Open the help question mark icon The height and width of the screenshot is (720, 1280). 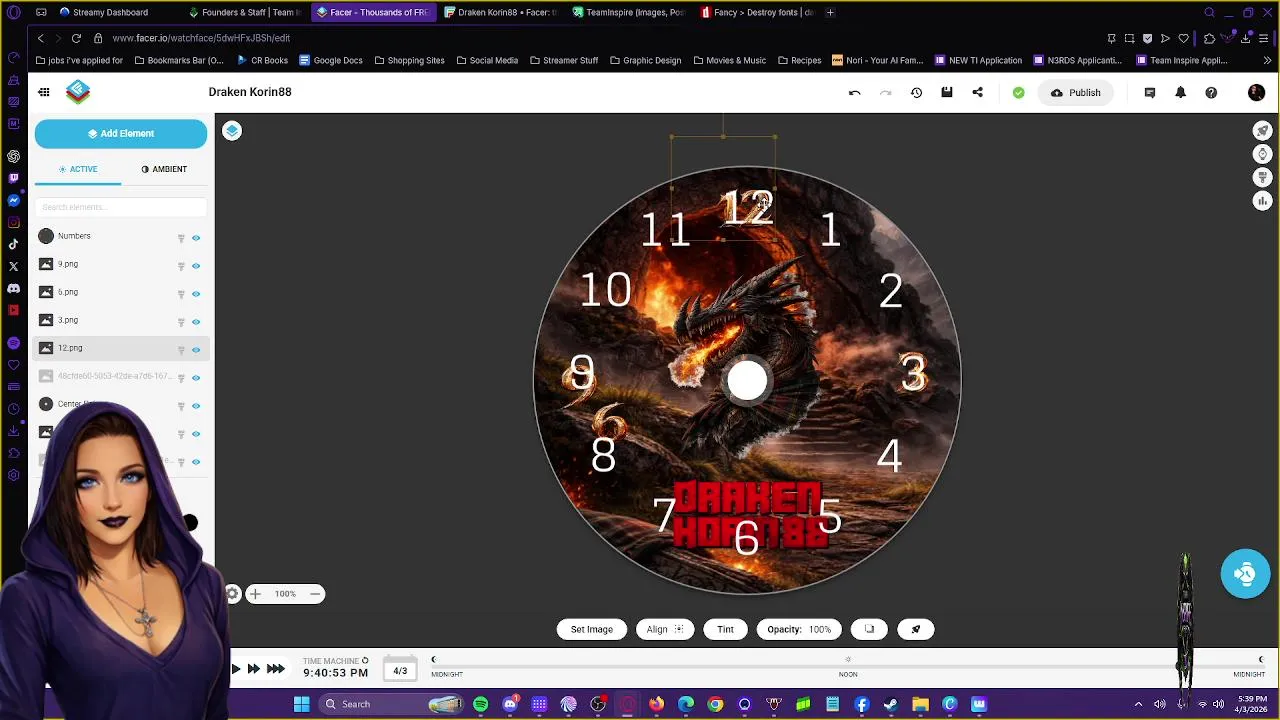coord(1211,92)
